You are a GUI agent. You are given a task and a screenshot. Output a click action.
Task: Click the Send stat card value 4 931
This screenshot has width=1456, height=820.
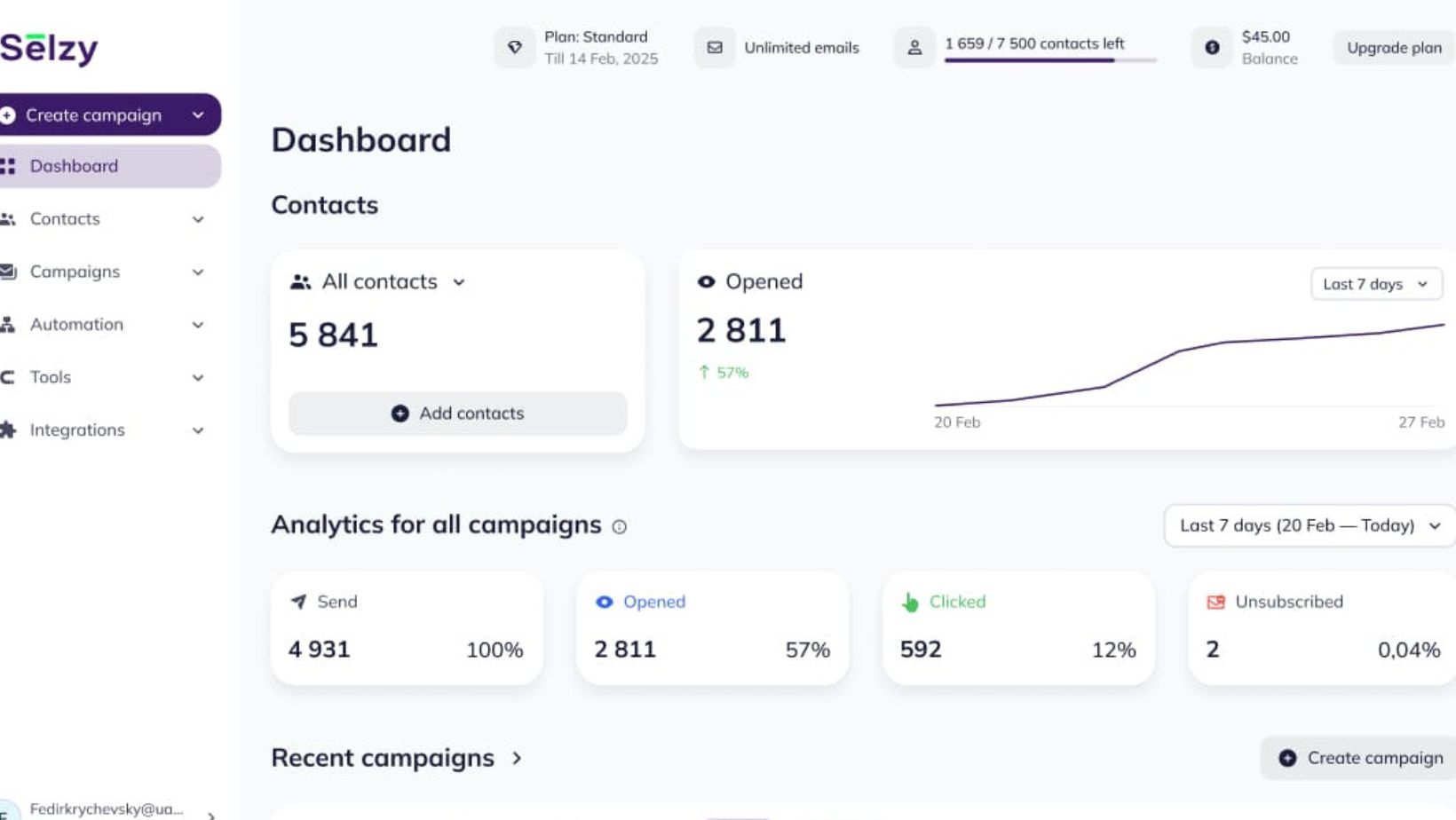(x=320, y=650)
